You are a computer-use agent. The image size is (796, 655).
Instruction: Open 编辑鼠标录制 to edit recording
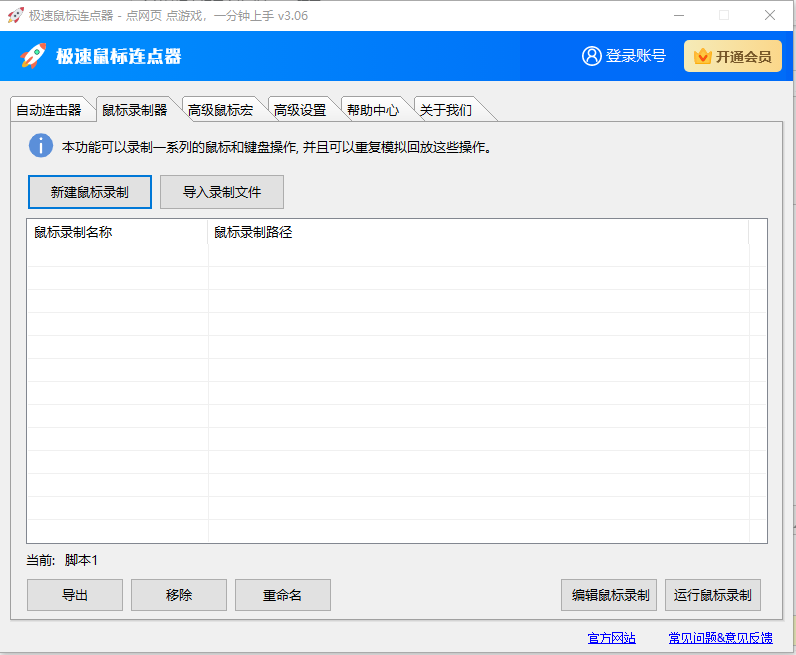609,595
